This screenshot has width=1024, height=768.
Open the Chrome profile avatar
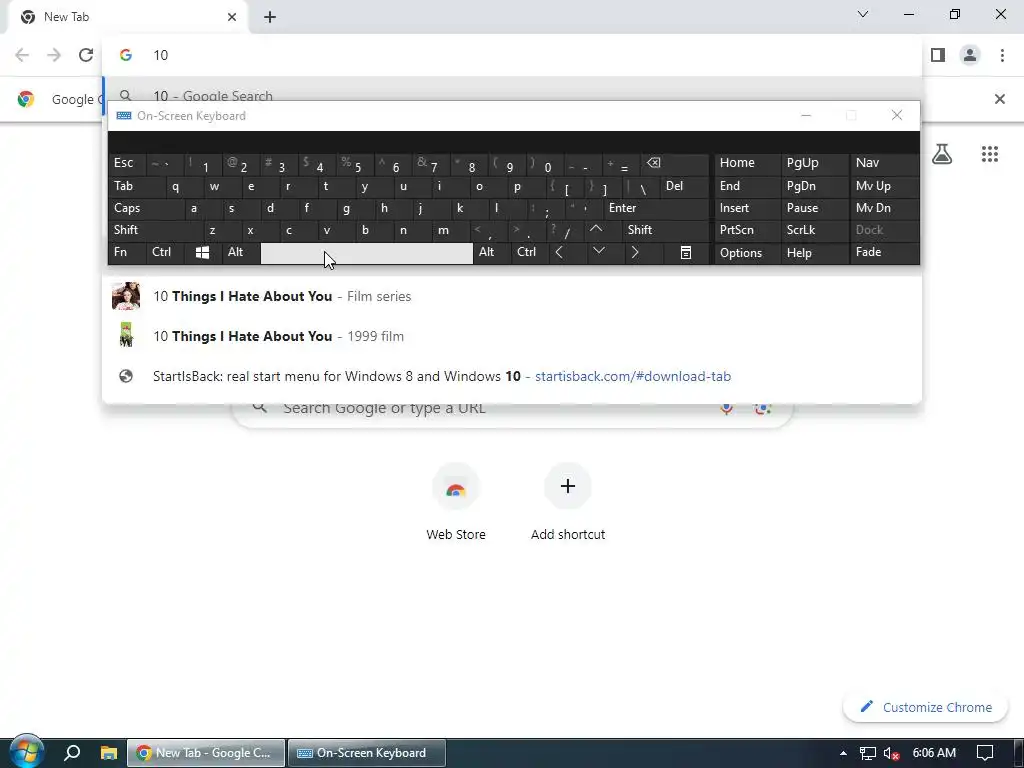[x=970, y=55]
